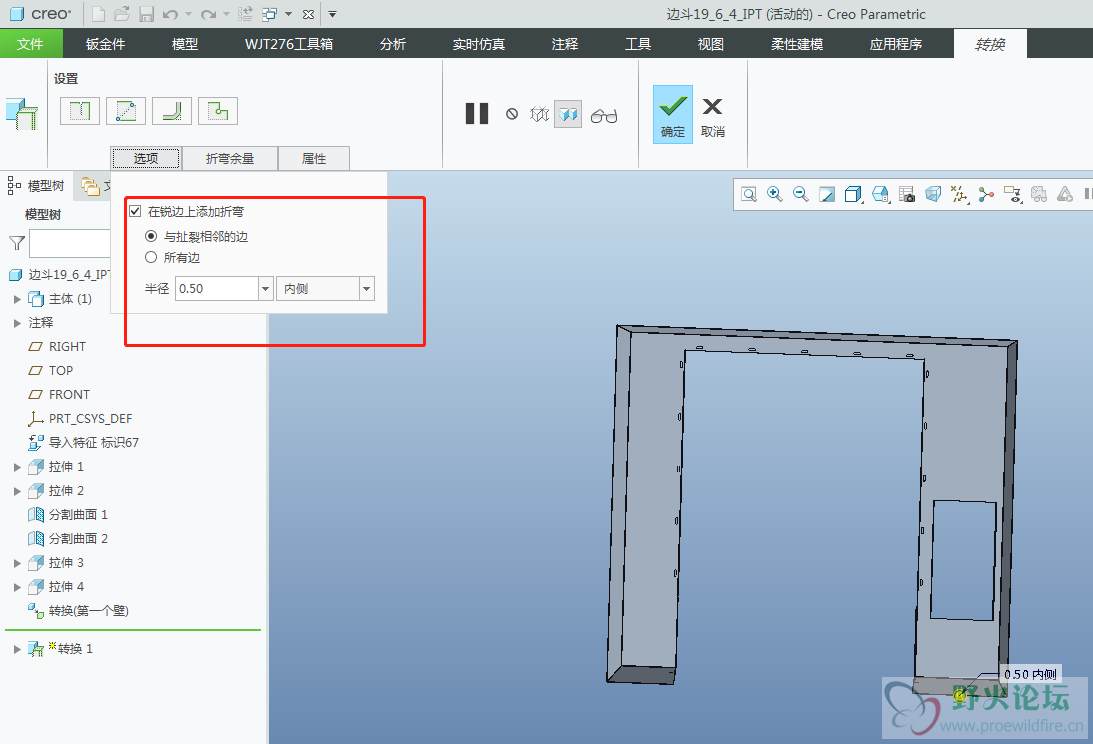Switch to the 柔性建模 ribbon tab
This screenshot has height=744, width=1093.
[x=797, y=44]
